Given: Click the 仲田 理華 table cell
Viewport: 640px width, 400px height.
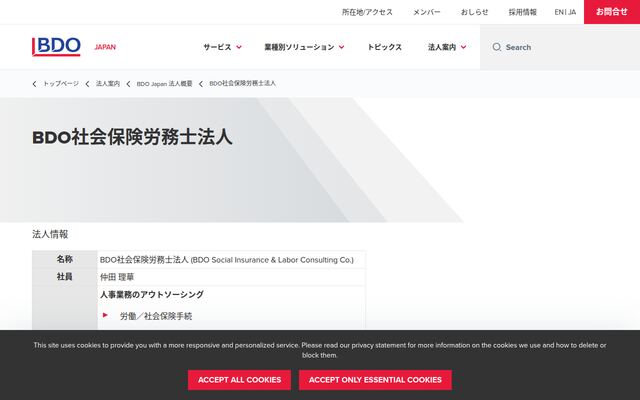Looking at the screenshot, I should (231, 277).
